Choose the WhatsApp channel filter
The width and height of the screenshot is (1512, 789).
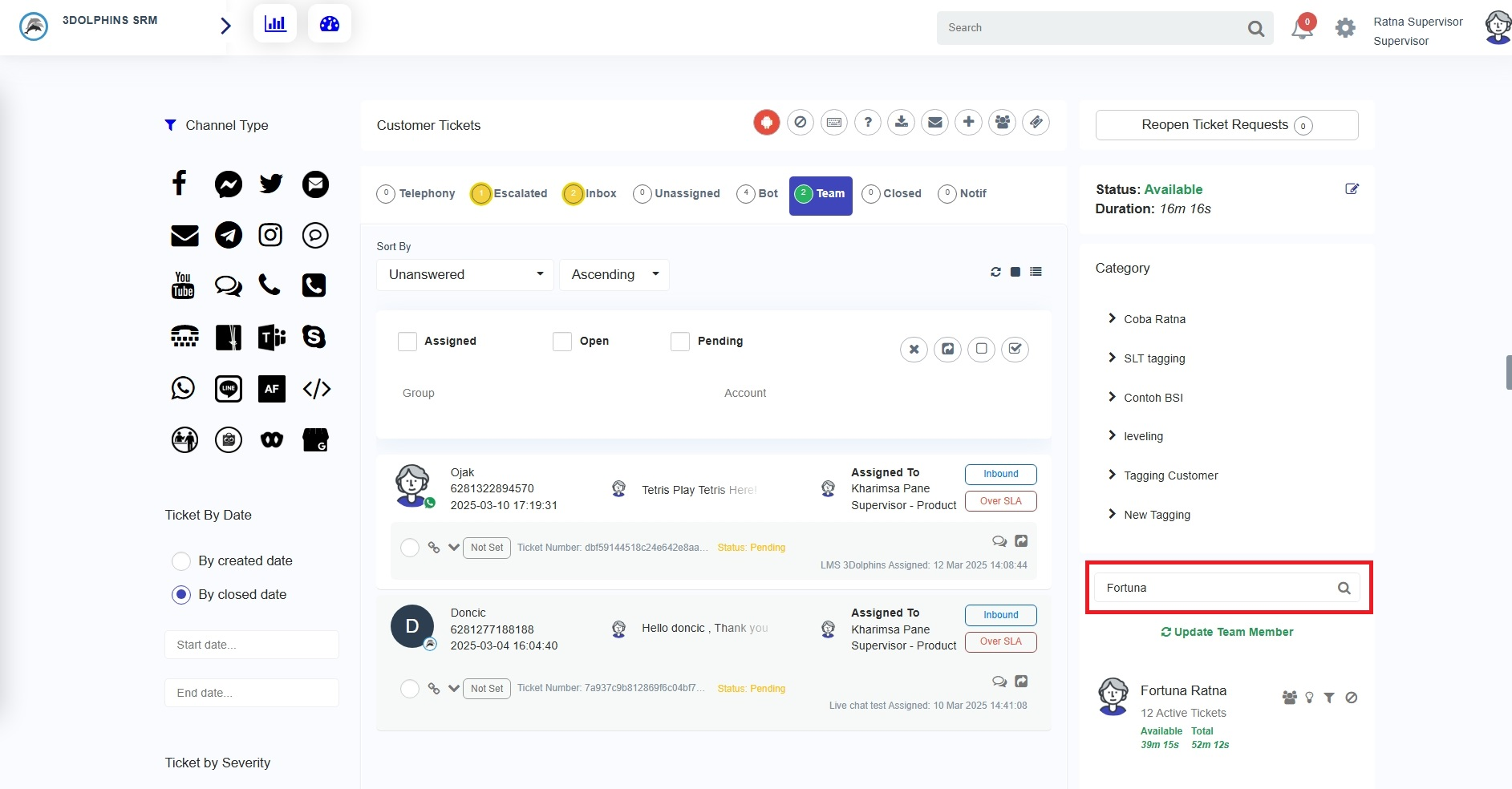click(183, 389)
